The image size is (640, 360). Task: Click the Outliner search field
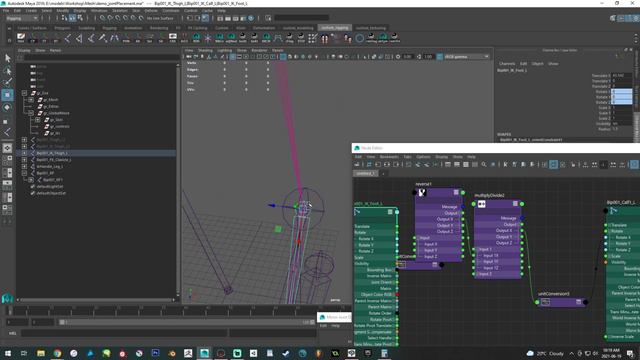pos(102,58)
